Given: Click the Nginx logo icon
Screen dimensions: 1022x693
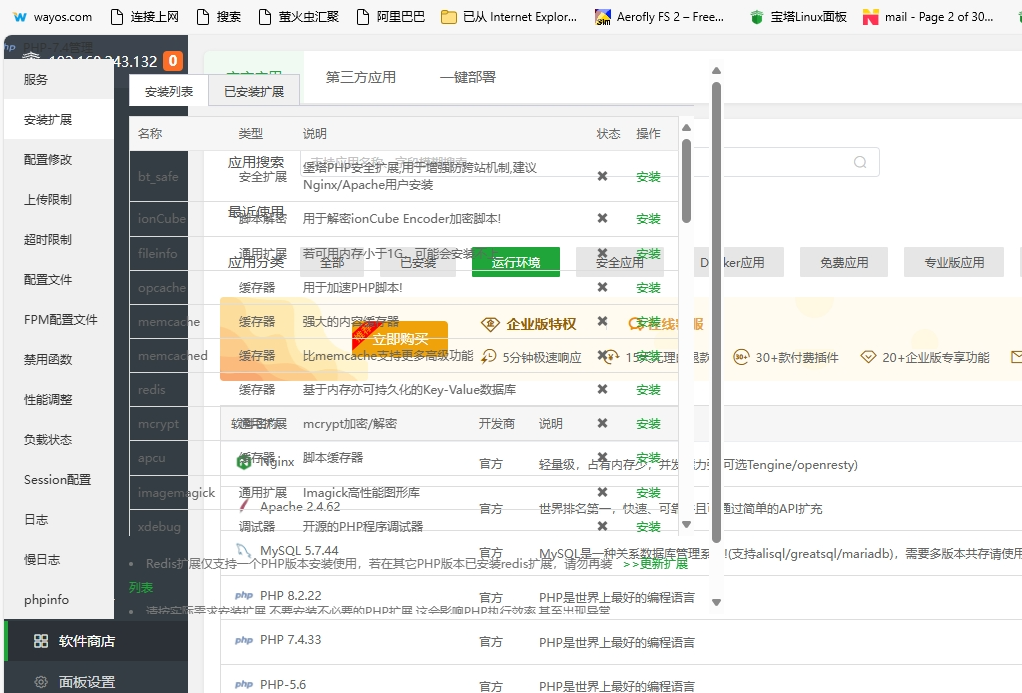Looking at the screenshot, I should click(244, 462).
